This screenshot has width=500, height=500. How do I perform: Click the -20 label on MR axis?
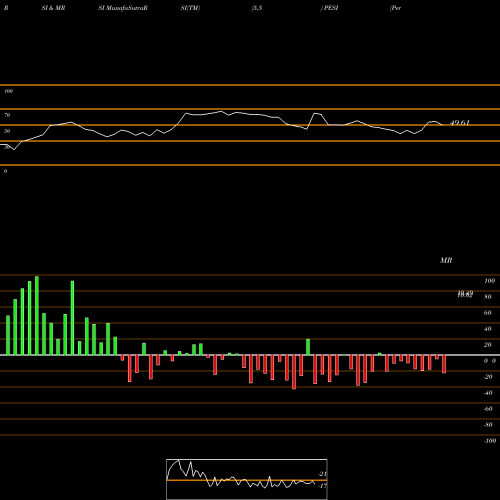click(488, 377)
